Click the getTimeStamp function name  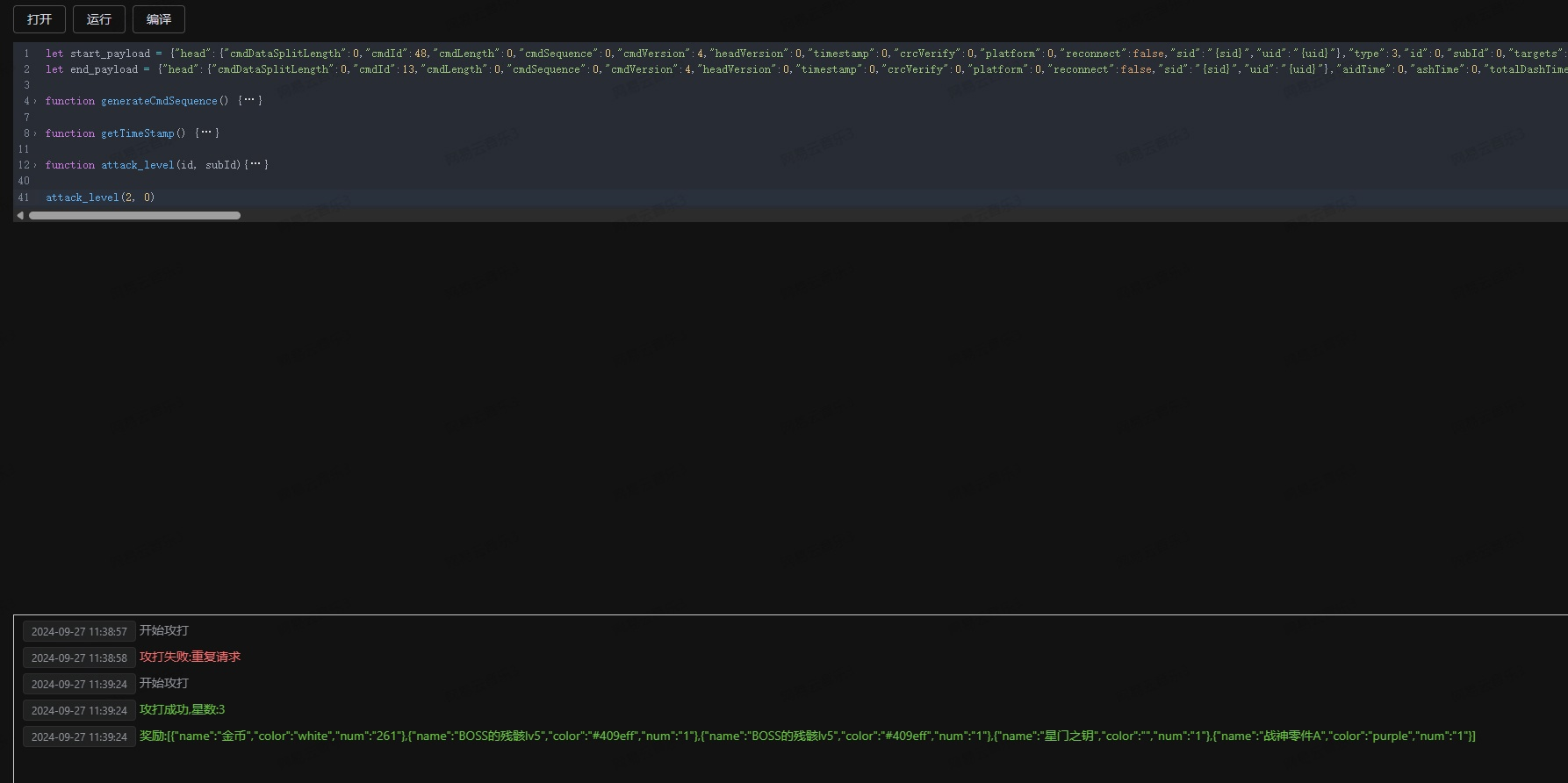138,133
